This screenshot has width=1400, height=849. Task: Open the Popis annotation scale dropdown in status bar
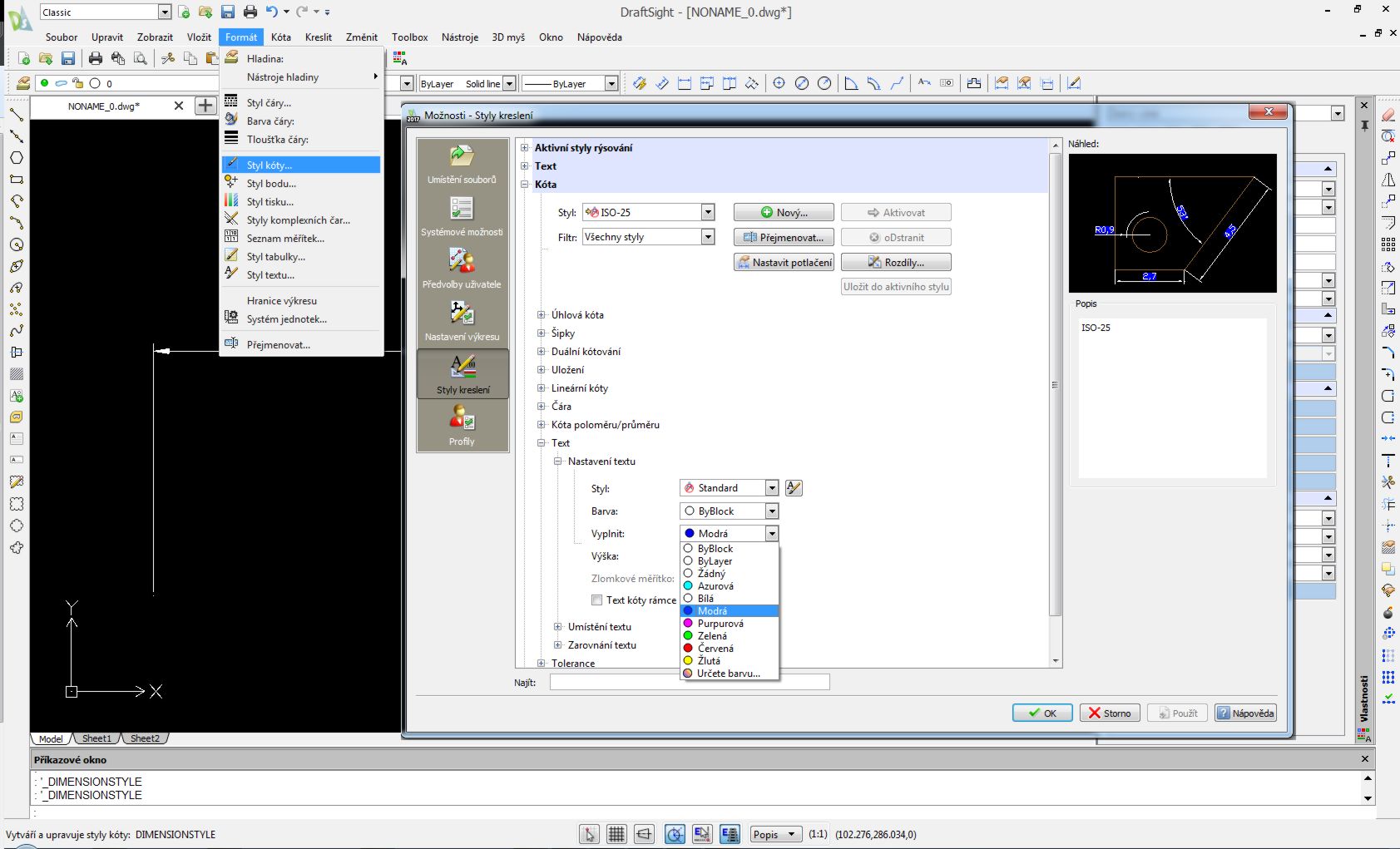point(775,834)
